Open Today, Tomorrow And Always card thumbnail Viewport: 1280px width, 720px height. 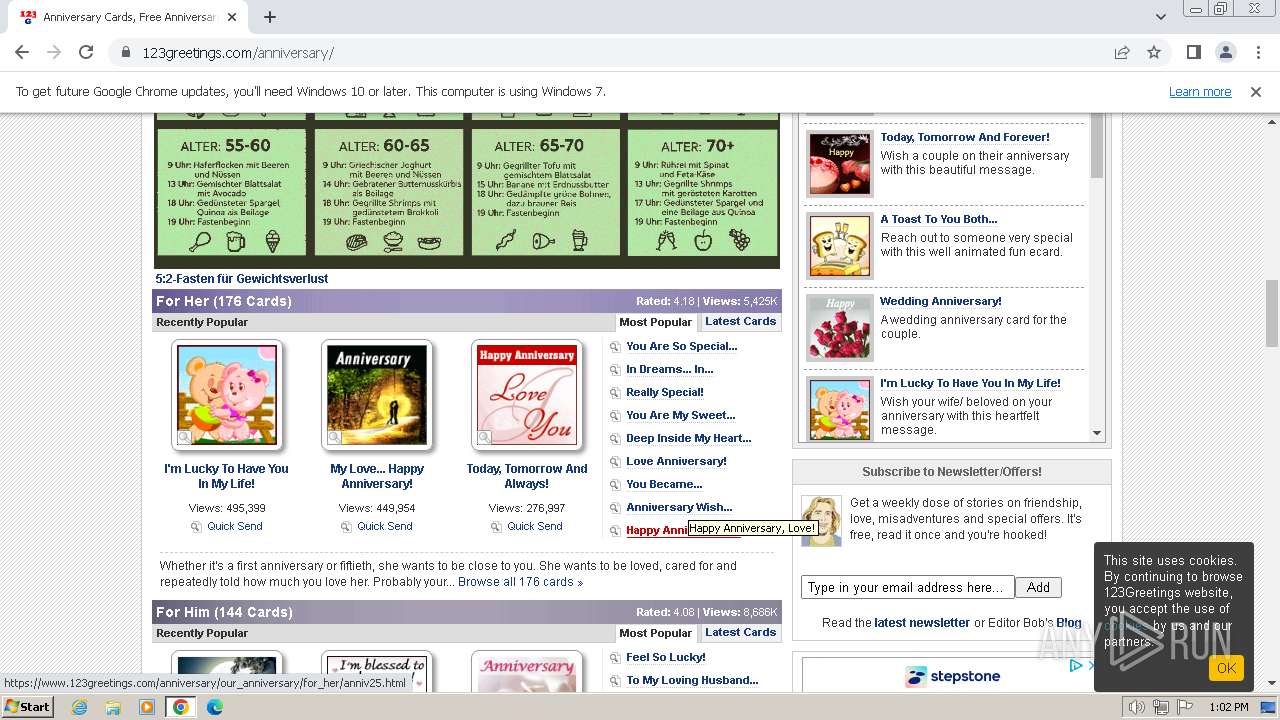(527, 395)
